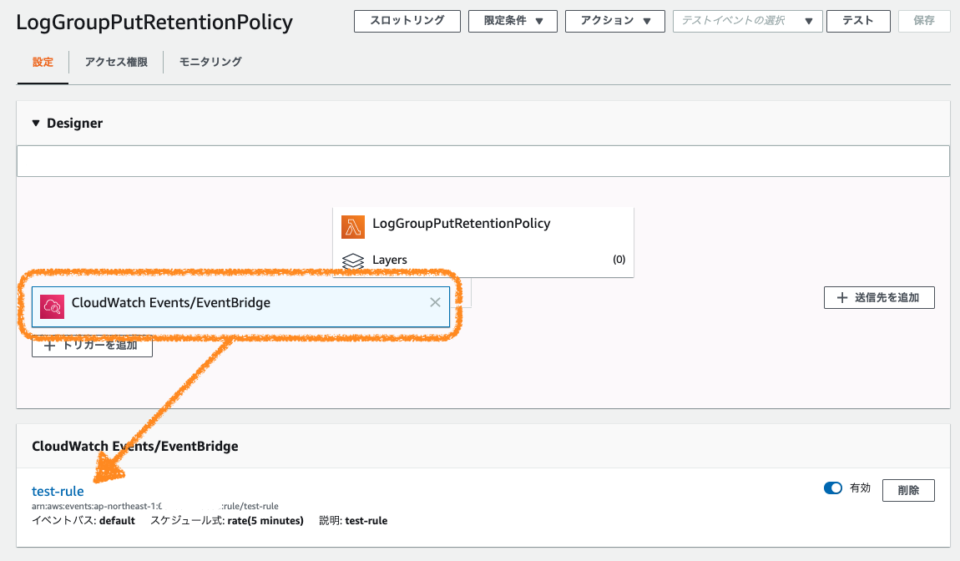Viewport: 960px width, 561px height.
Task: Delete test-rule with the 削除 button
Action: (x=908, y=490)
